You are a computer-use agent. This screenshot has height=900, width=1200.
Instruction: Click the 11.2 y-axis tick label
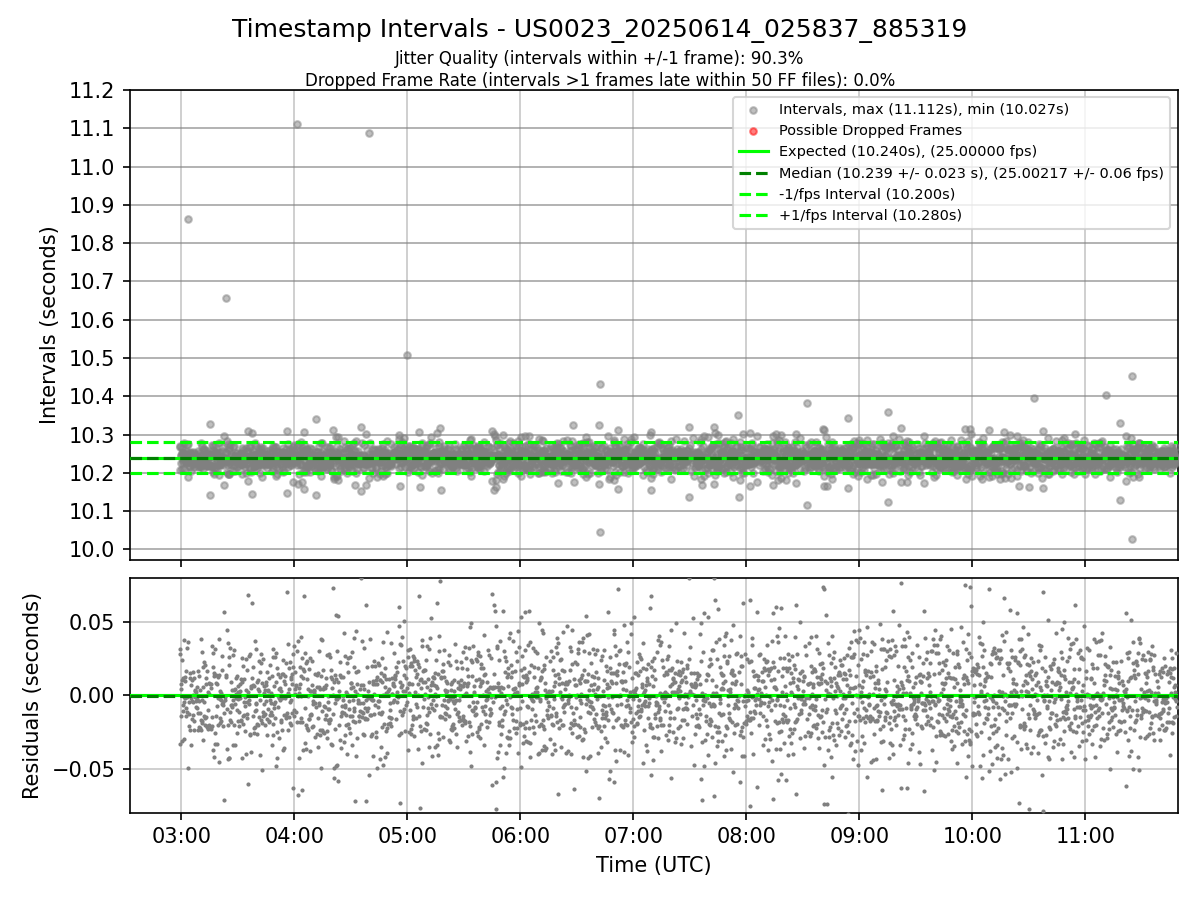pyautogui.click(x=90, y=91)
